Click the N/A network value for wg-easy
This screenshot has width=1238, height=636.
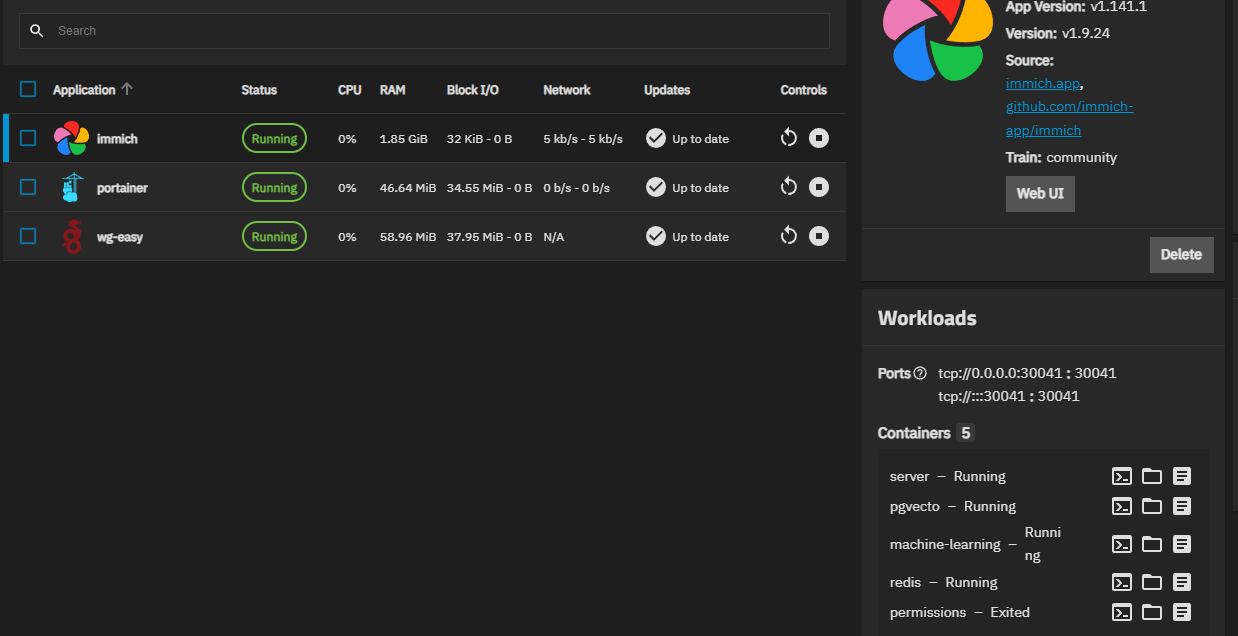point(554,237)
